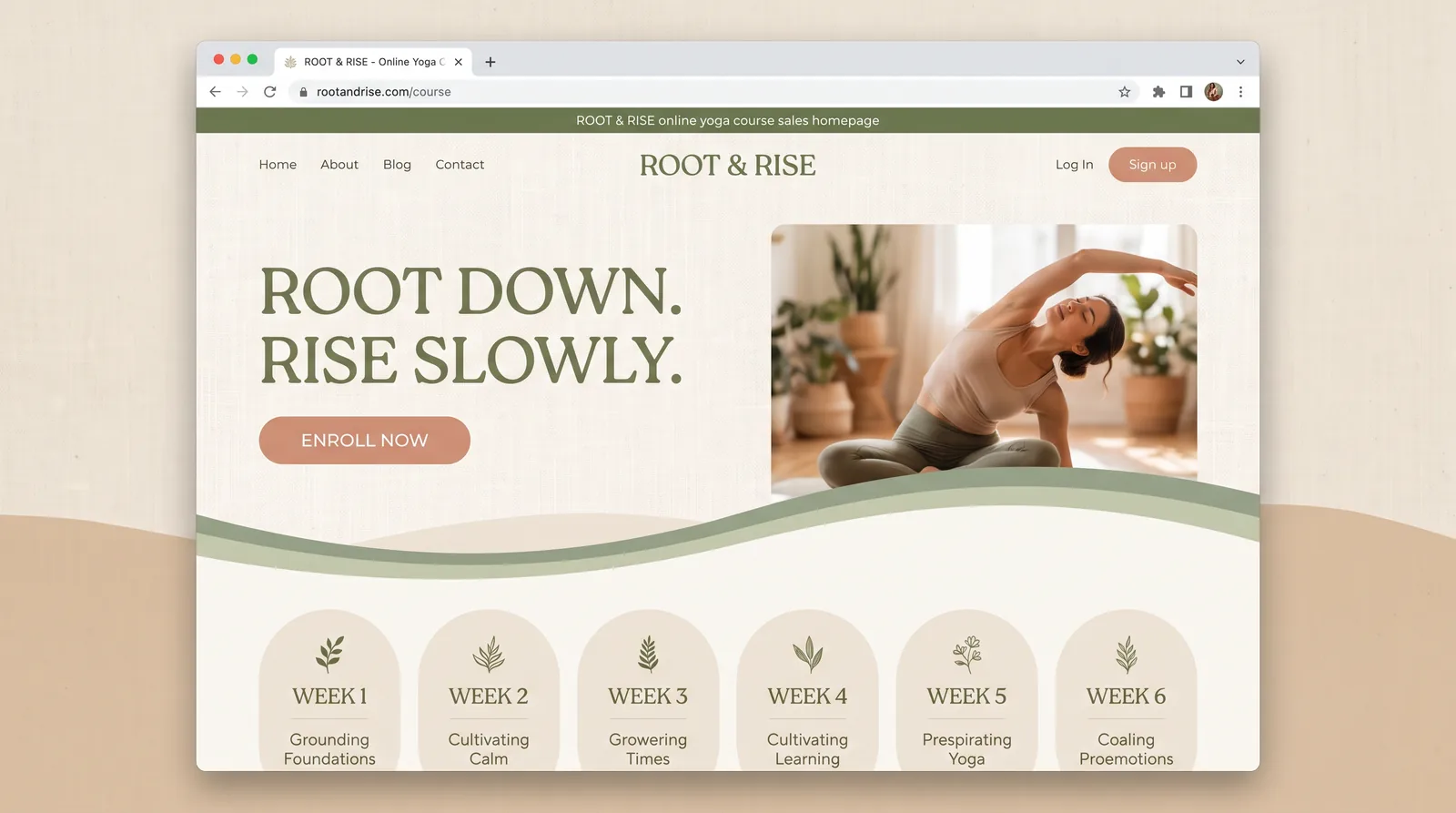Viewport: 1456px width, 813px height.
Task: Click the ROOT & RISE site logo
Action: tap(727, 166)
